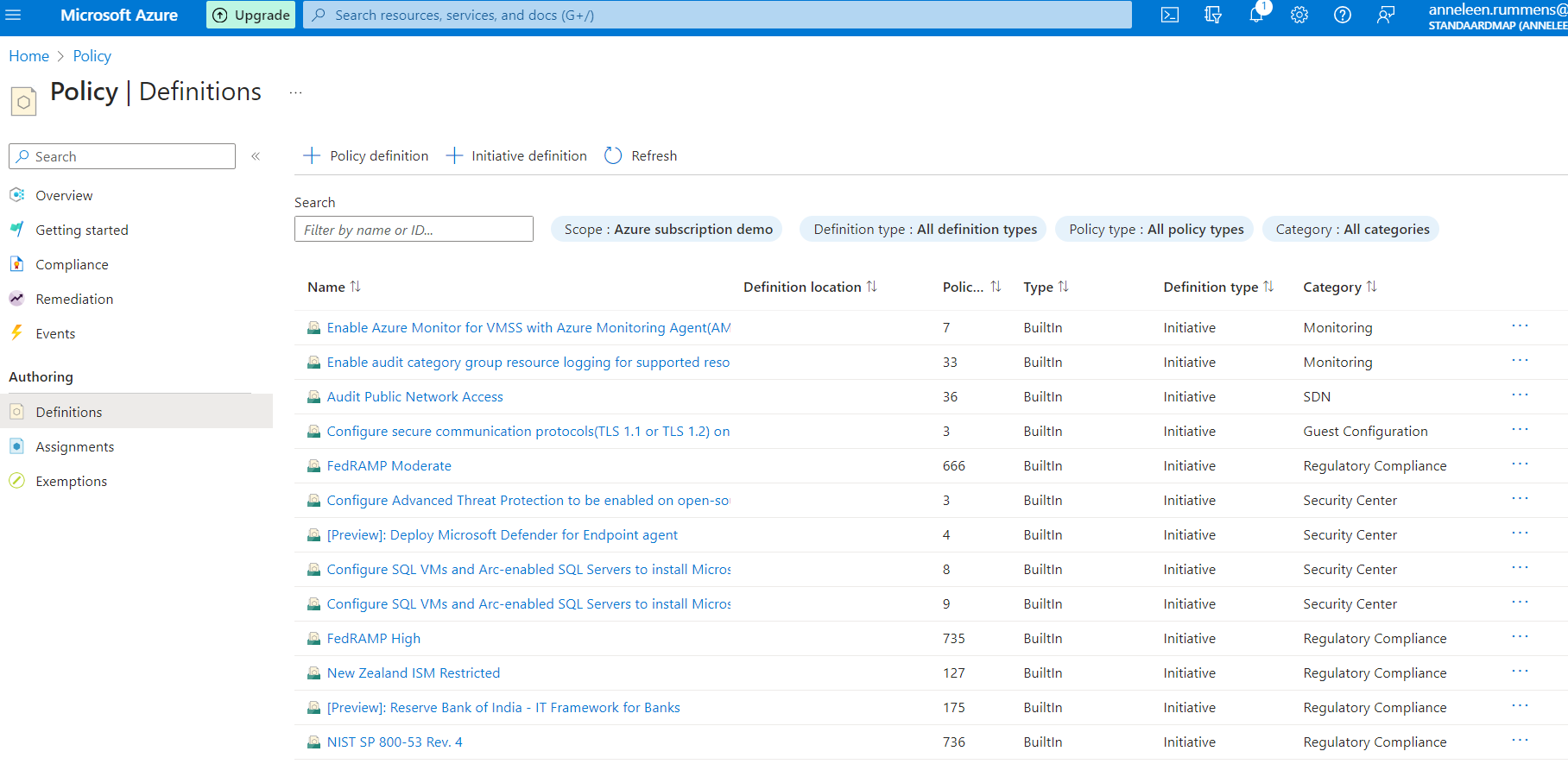Click the 666 policies count for FedRAMP Moderate
Image resolution: width=1568 pixels, height=764 pixels.
(x=954, y=466)
